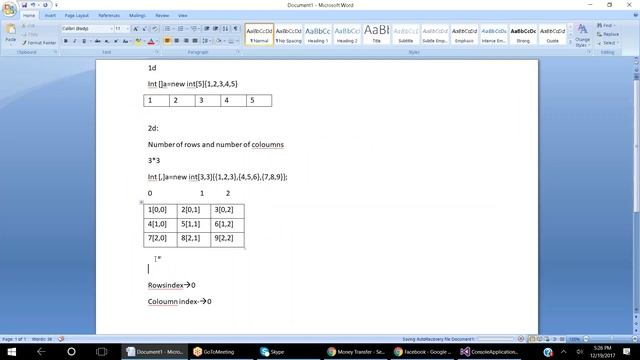Center the paragraph text
The image size is (640, 360).
pyautogui.click(x=176, y=41)
